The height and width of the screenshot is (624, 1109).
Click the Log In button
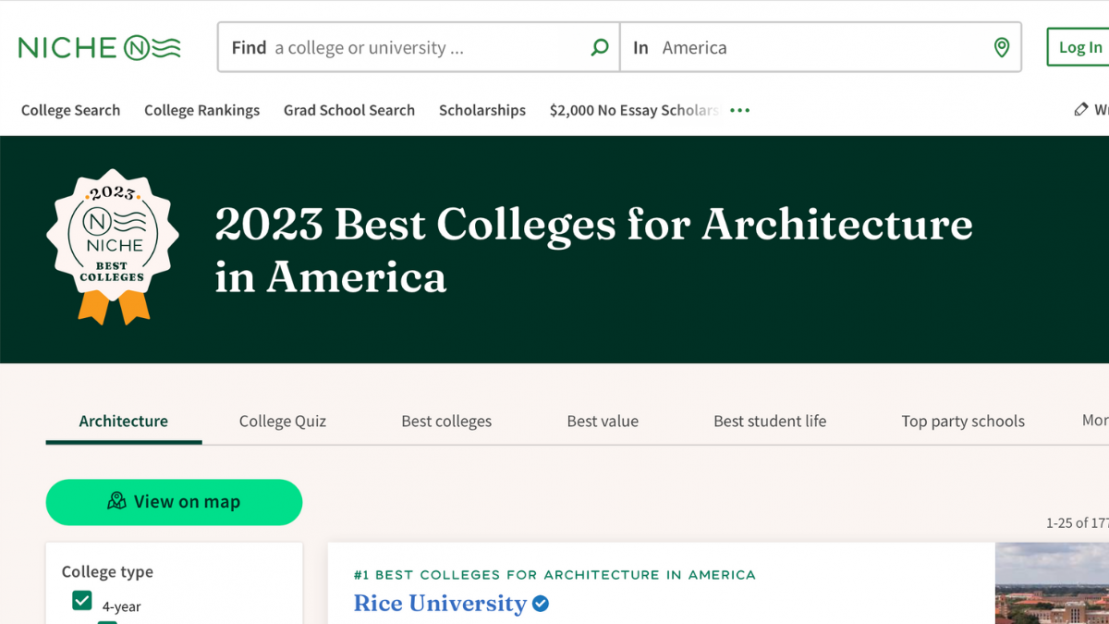(1079, 47)
